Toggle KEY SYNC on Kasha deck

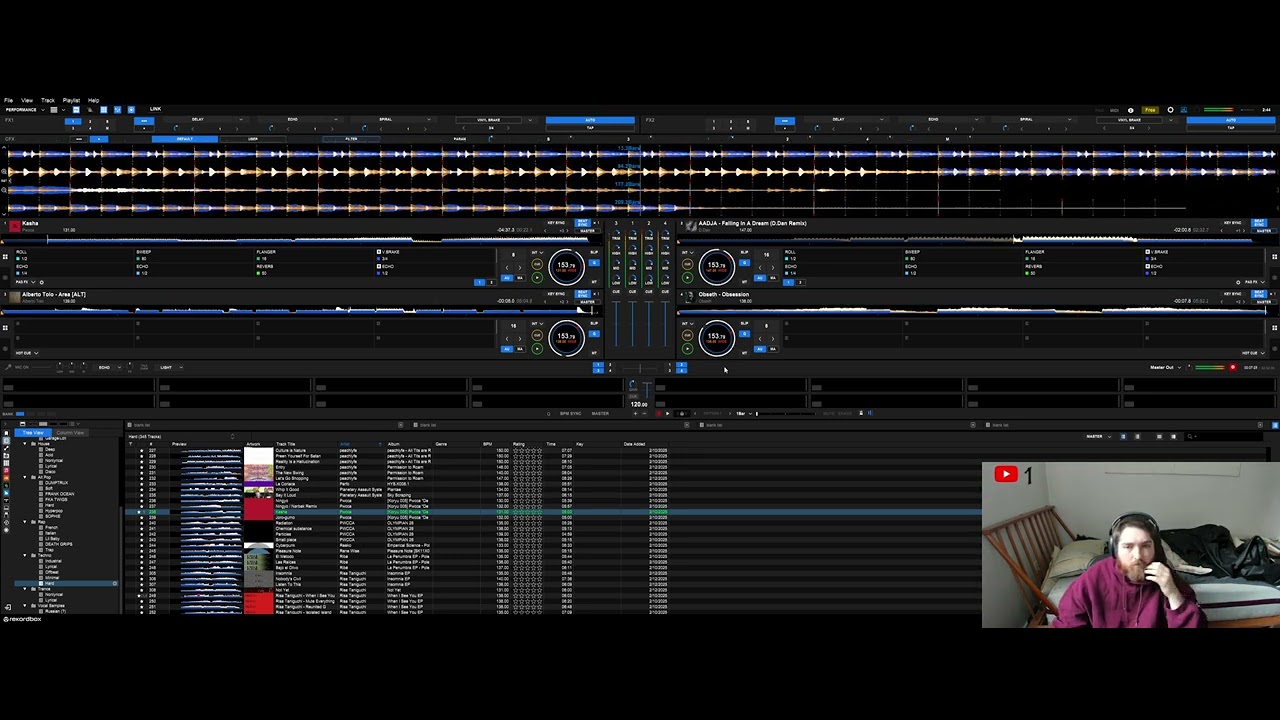556,223
